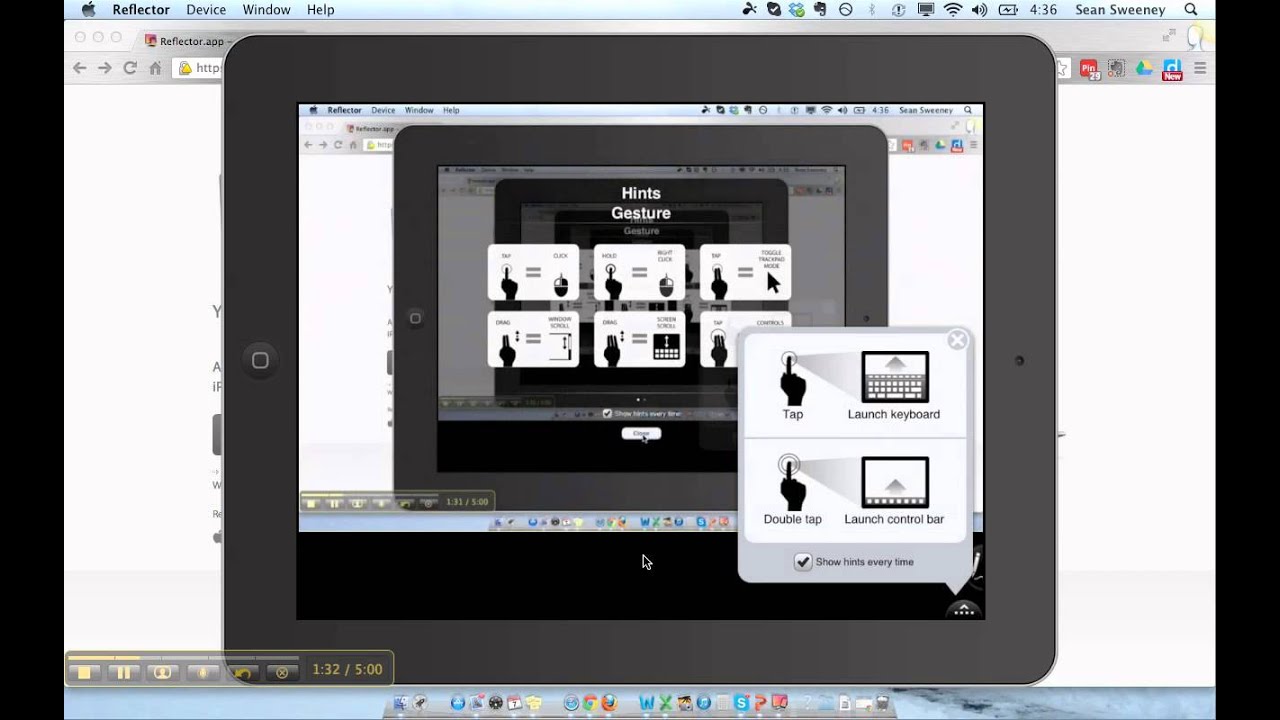
Task: Open the Apple menu
Action: coord(88,10)
